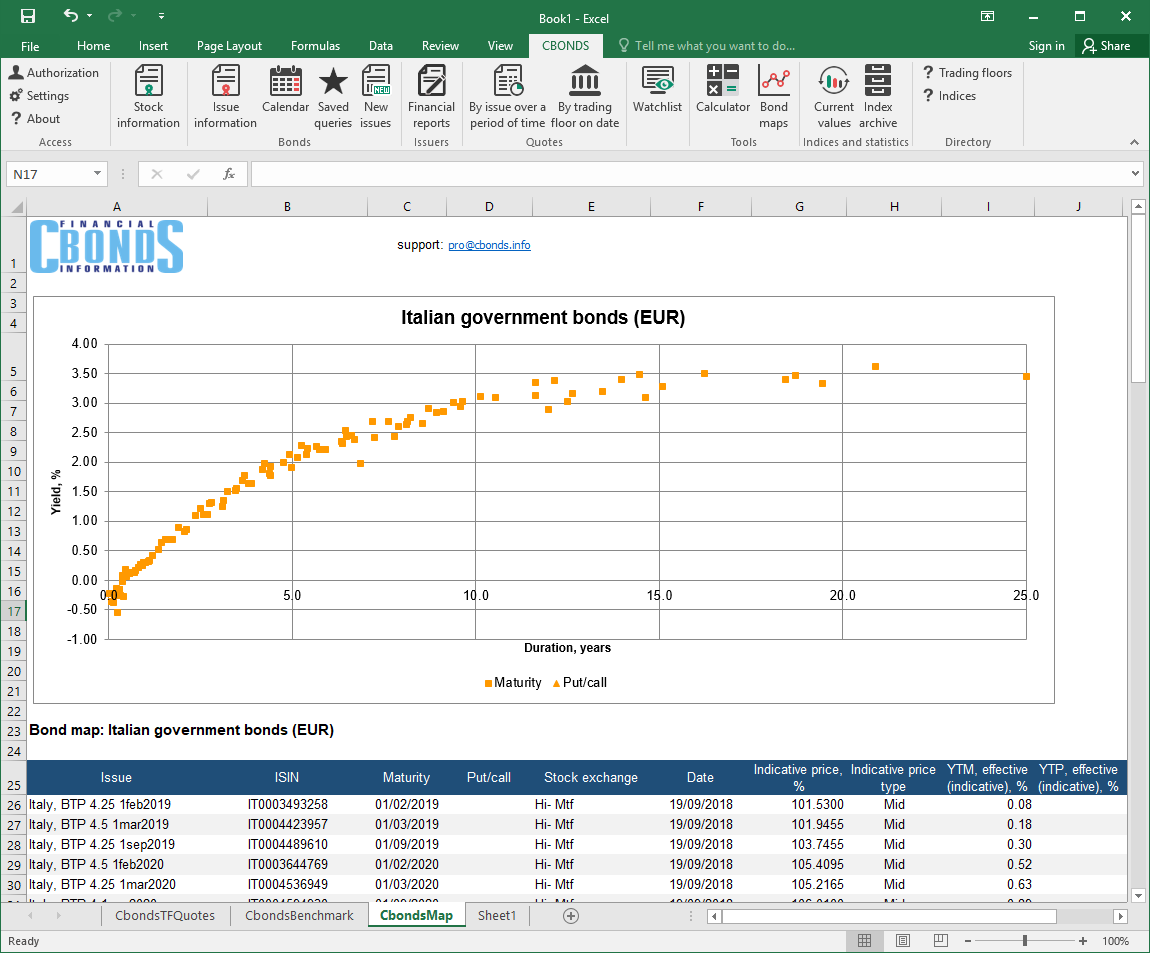This screenshot has width=1152, height=953.
Task: Open the About item
Action: coord(35,118)
